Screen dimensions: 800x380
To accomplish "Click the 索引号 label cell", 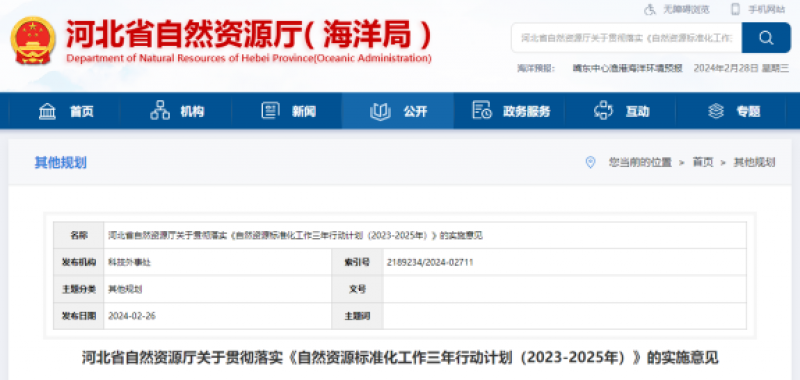I will tap(357, 262).
